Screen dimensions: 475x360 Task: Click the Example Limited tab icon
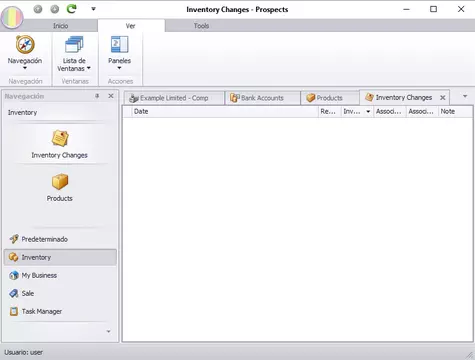pyautogui.click(x=134, y=98)
